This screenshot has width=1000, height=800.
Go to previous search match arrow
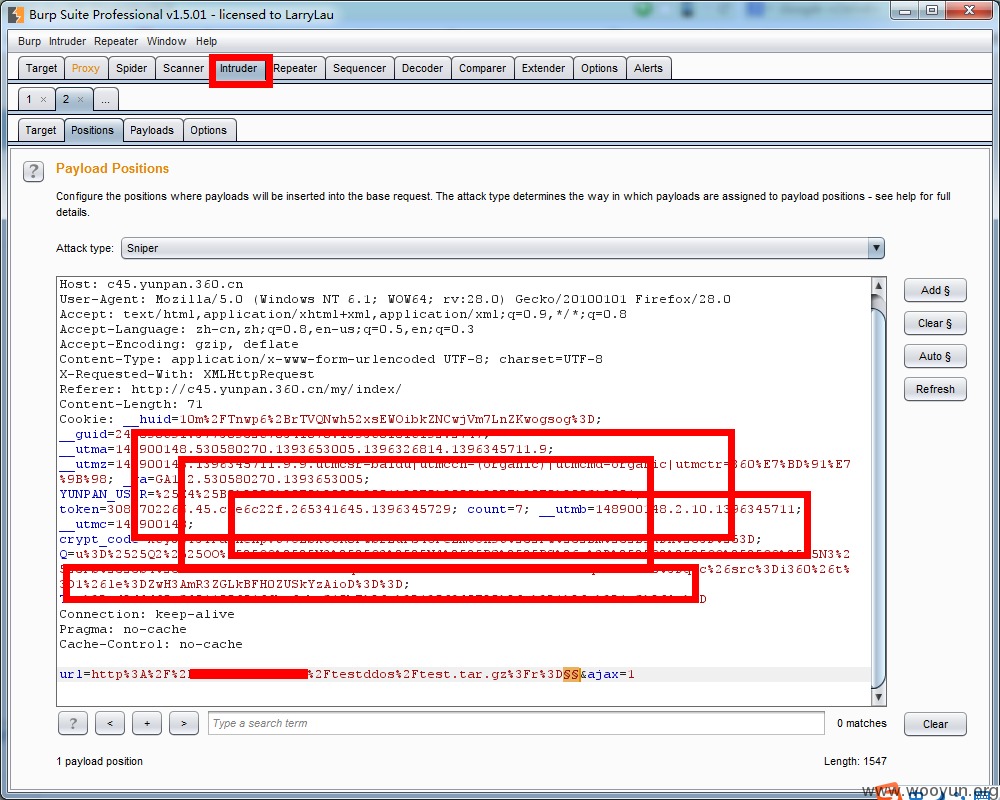tap(110, 723)
